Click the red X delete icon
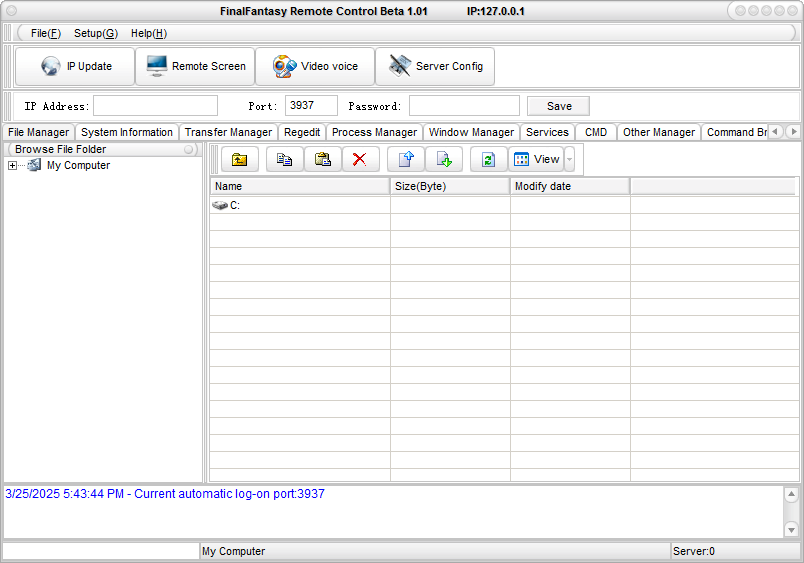The width and height of the screenshot is (804, 563). click(x=360, y=159)
